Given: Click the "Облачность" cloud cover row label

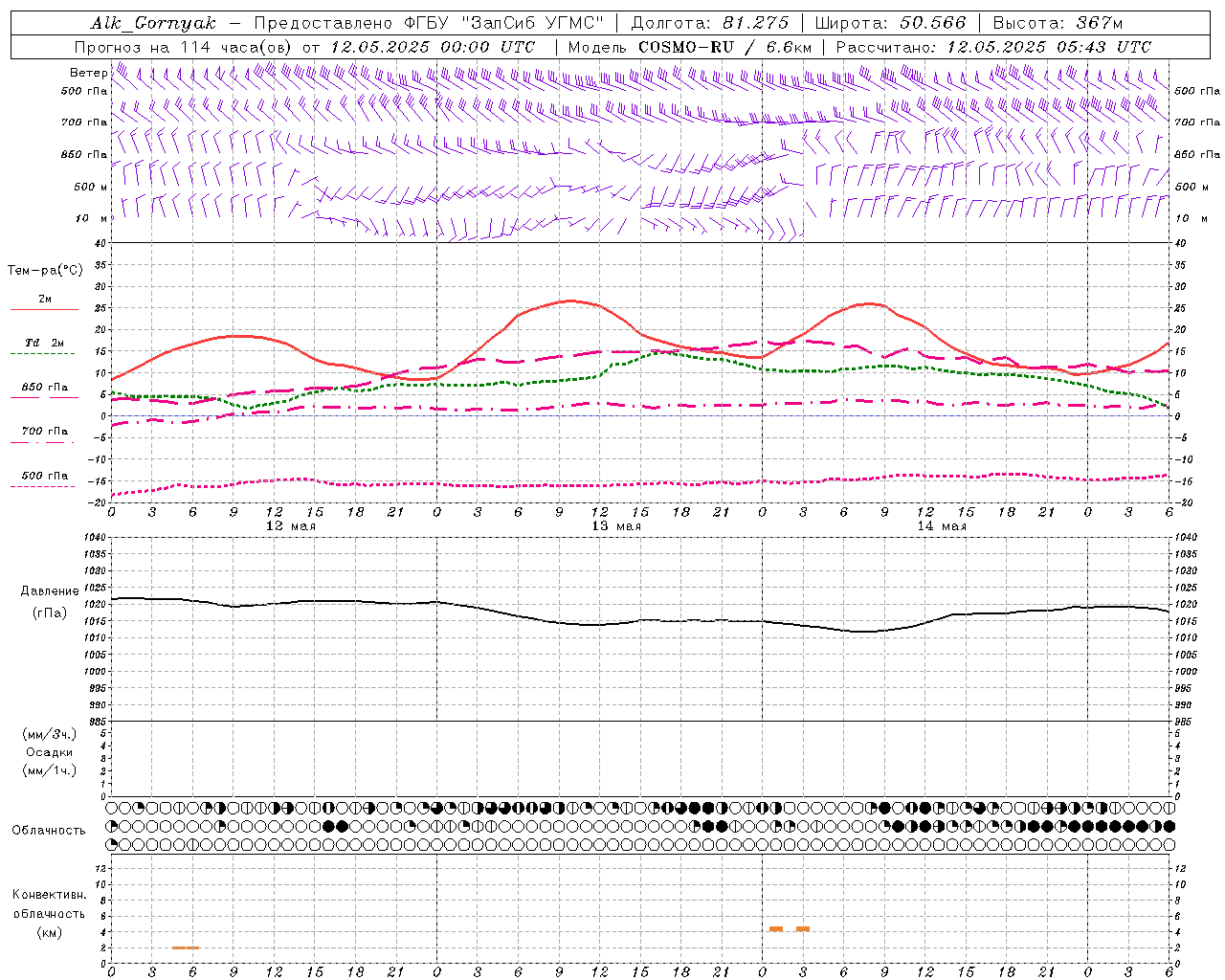Looking at the screenshot, I should (49, 830).
